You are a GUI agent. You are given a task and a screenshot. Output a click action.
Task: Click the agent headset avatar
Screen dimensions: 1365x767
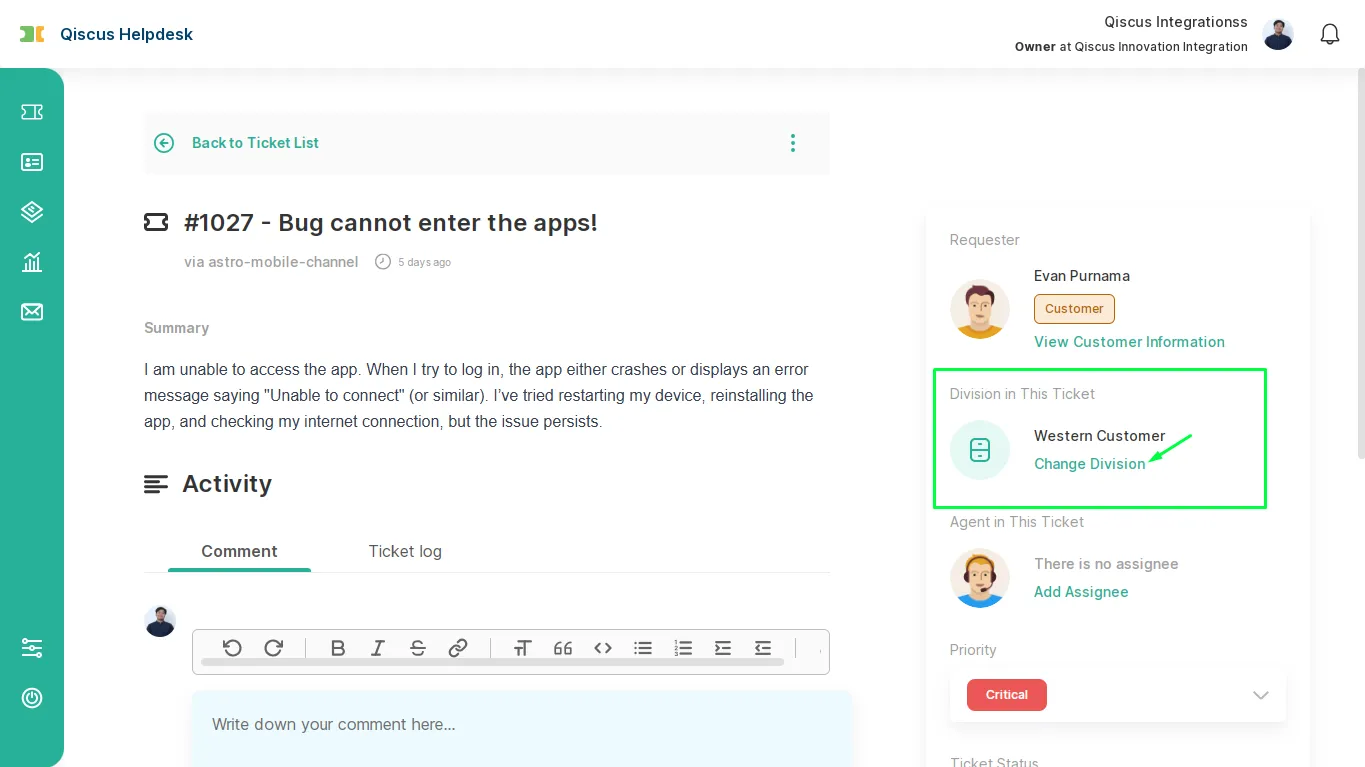pyautogui.click(x=980, y=578)
